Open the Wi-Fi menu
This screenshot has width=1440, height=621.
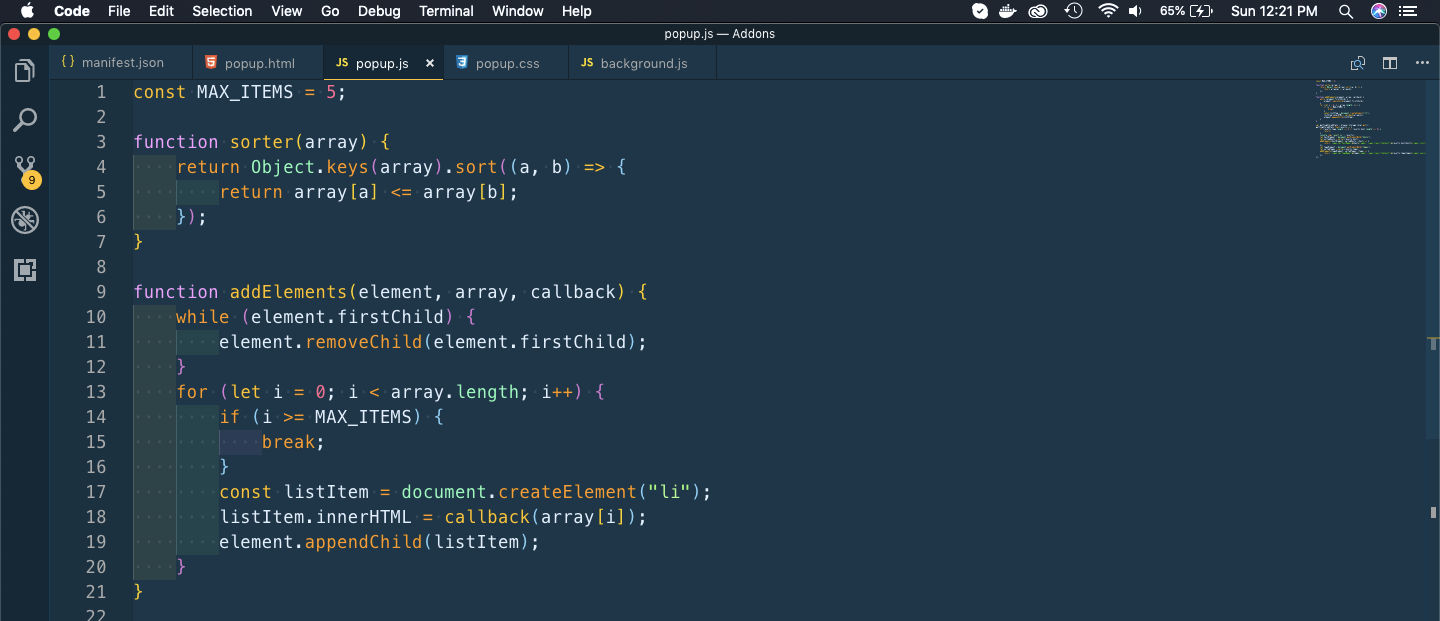pos(1107,11)
